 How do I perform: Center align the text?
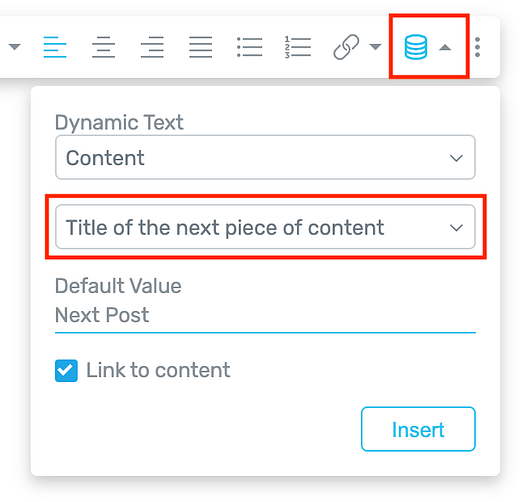(103, 47)
